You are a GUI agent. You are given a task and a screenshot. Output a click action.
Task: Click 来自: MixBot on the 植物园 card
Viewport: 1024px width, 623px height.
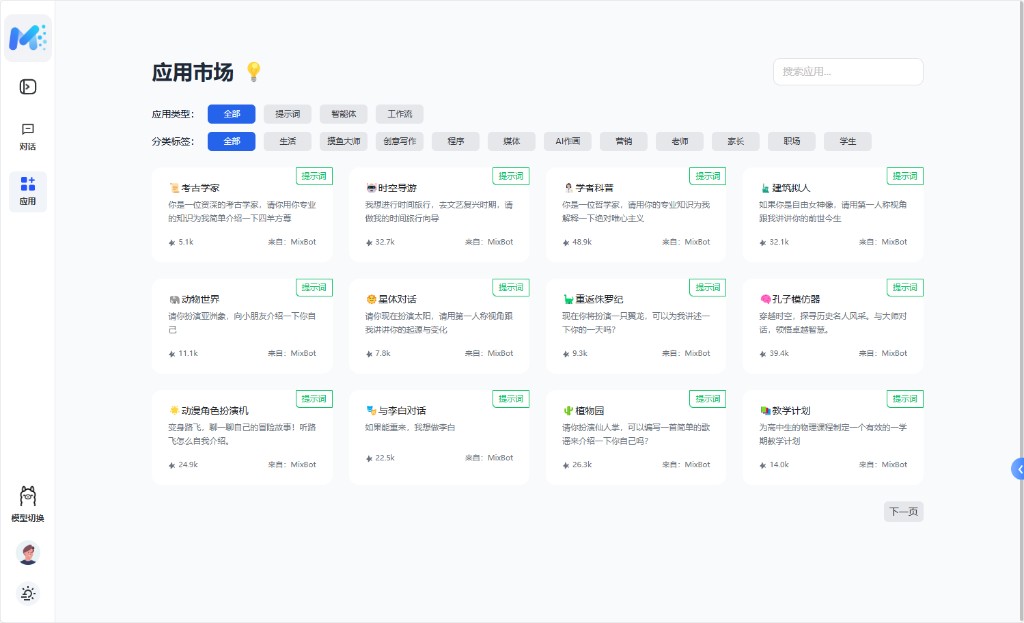(686, 465)
